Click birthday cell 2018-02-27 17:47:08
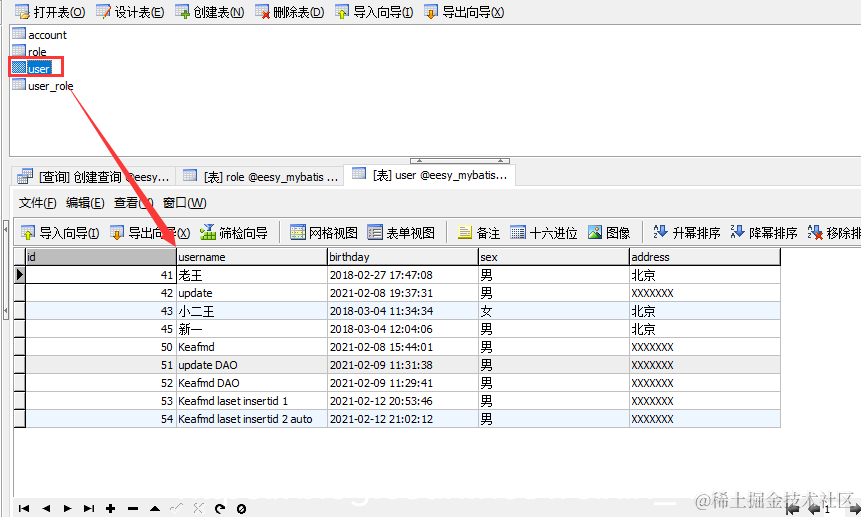This screenshot has height=517, width=861. pos(402,275)
